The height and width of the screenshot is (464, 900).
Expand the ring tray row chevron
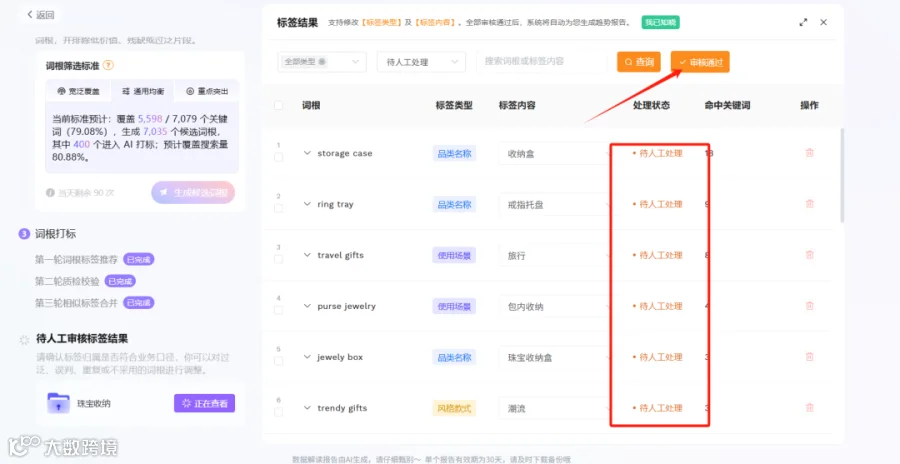pos(307,204)
